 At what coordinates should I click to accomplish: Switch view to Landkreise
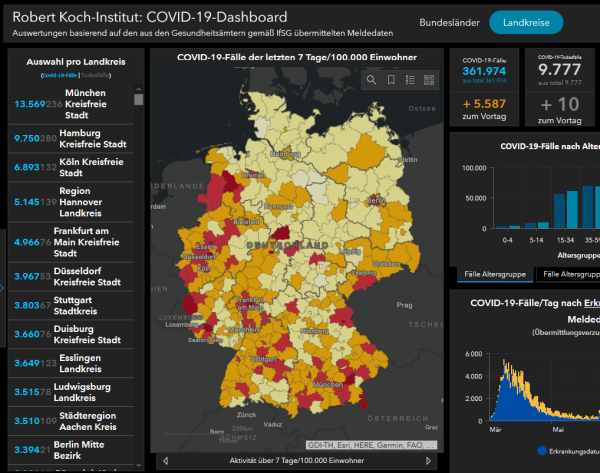point(526,22)
